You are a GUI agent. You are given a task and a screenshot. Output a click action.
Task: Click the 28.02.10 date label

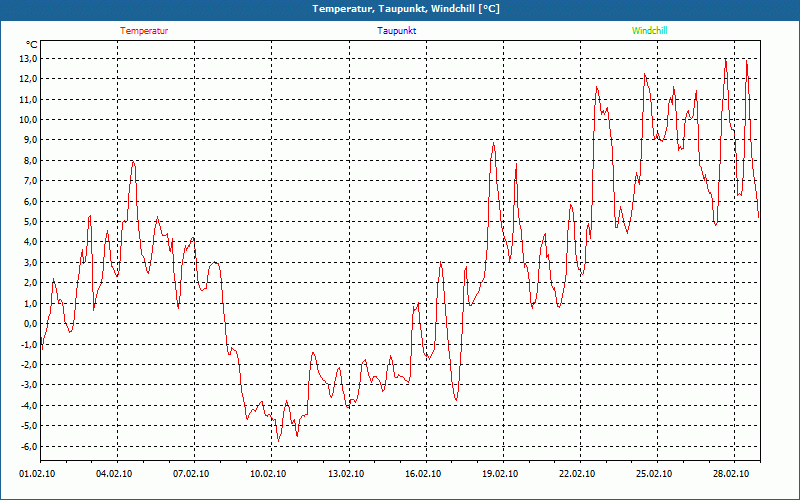pos(731,474)
